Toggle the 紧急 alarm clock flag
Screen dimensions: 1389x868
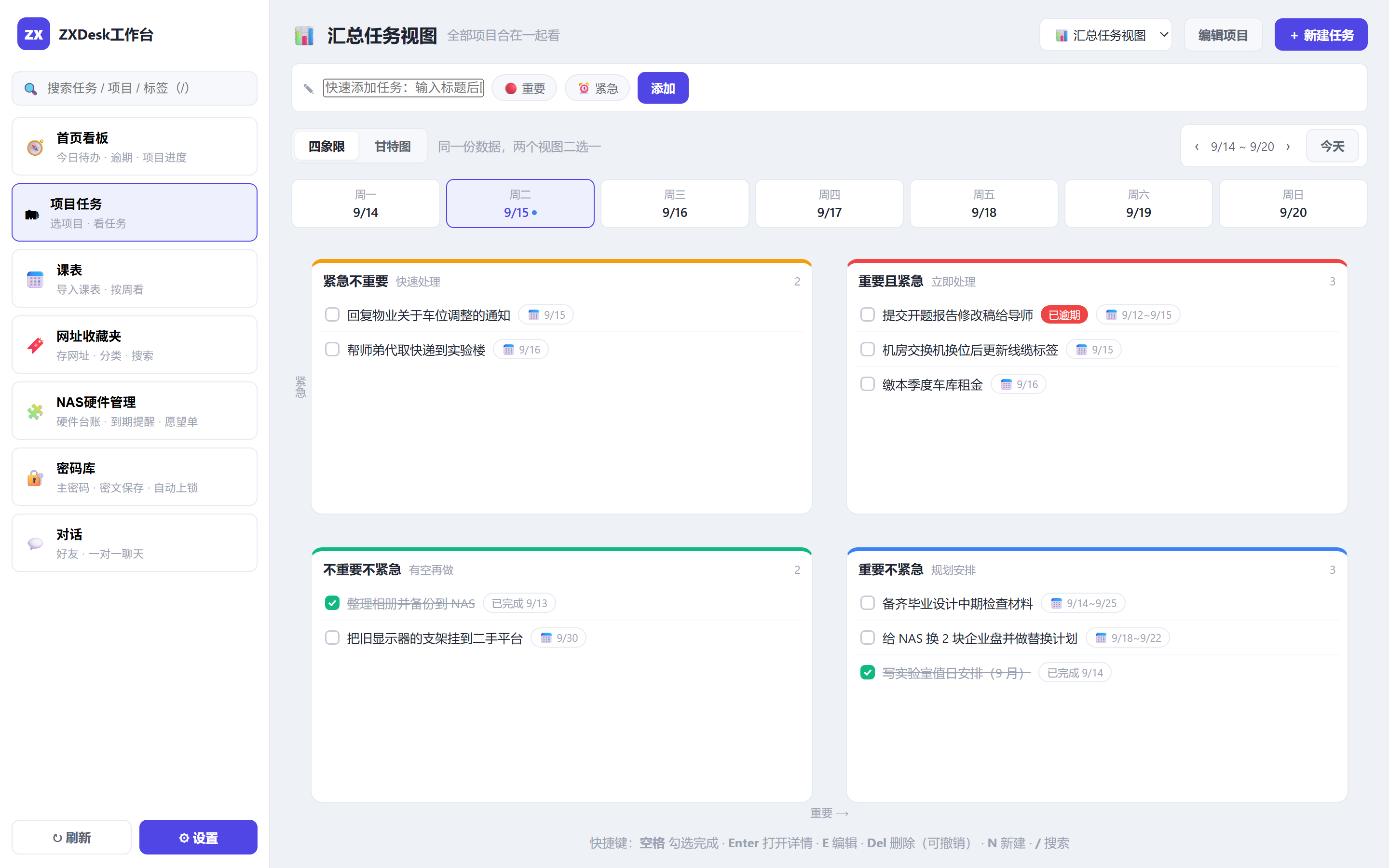coord(598,88)
